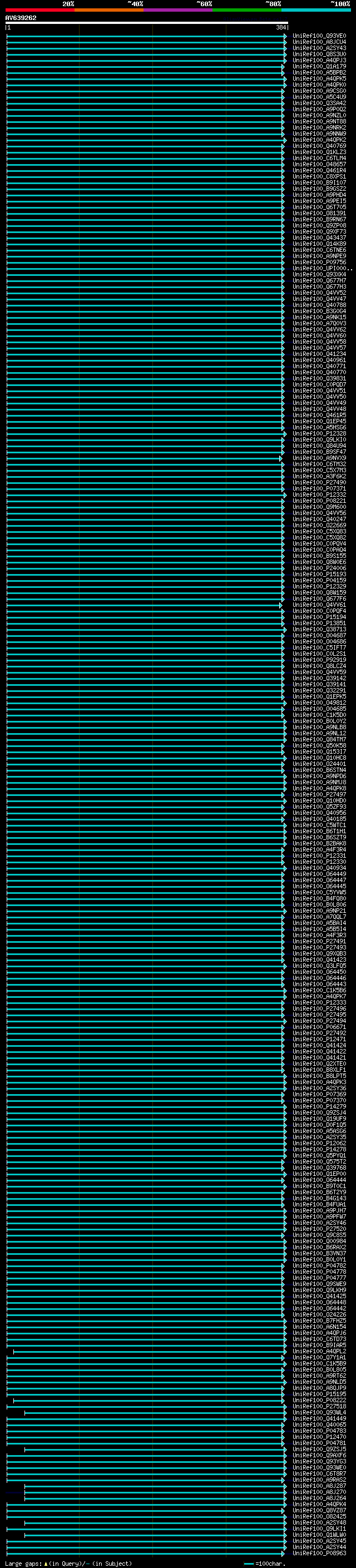The width and height of the screenshot is (356, 1568).
Task: Click hit label UniRef100_Q5ZF93
Action: pos(319,807)
